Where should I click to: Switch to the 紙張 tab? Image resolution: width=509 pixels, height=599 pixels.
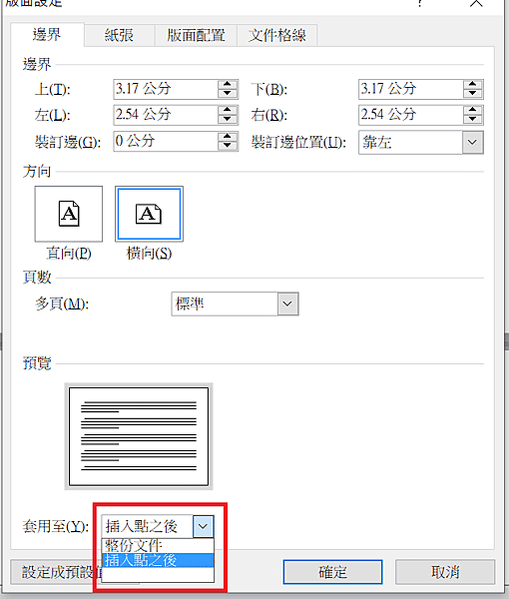click(x=119, y=35)
